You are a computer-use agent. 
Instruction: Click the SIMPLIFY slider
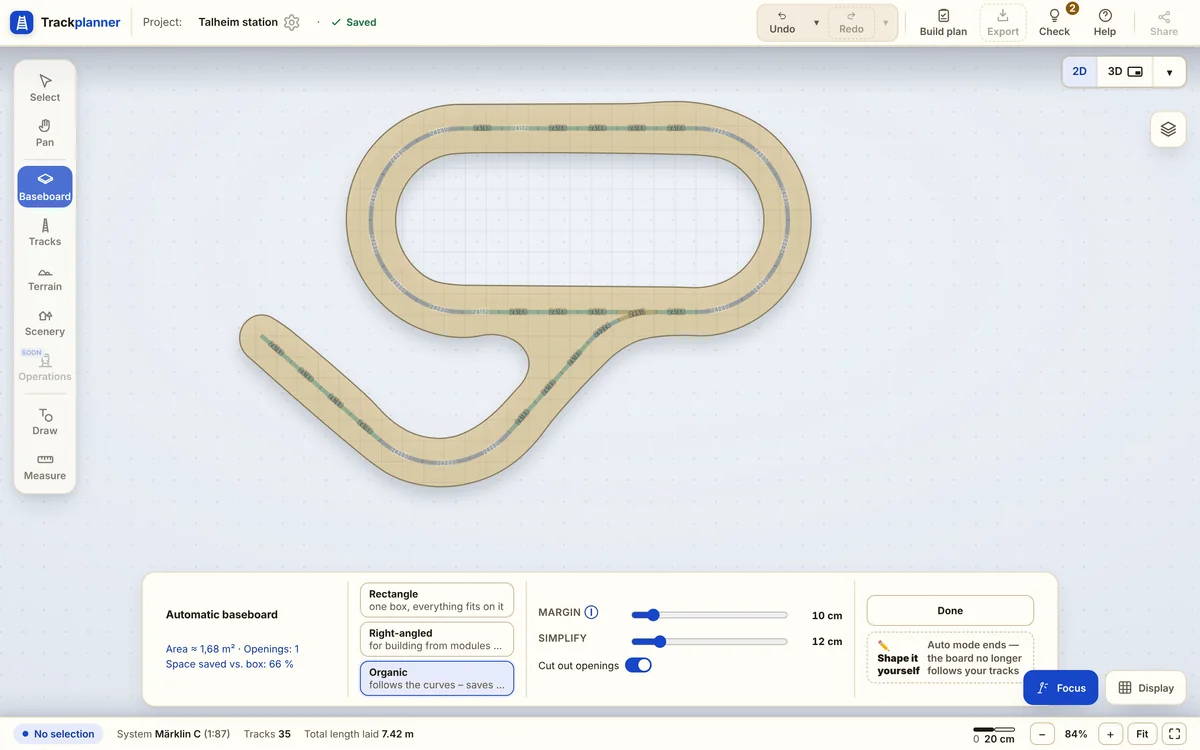pos(709,641)
